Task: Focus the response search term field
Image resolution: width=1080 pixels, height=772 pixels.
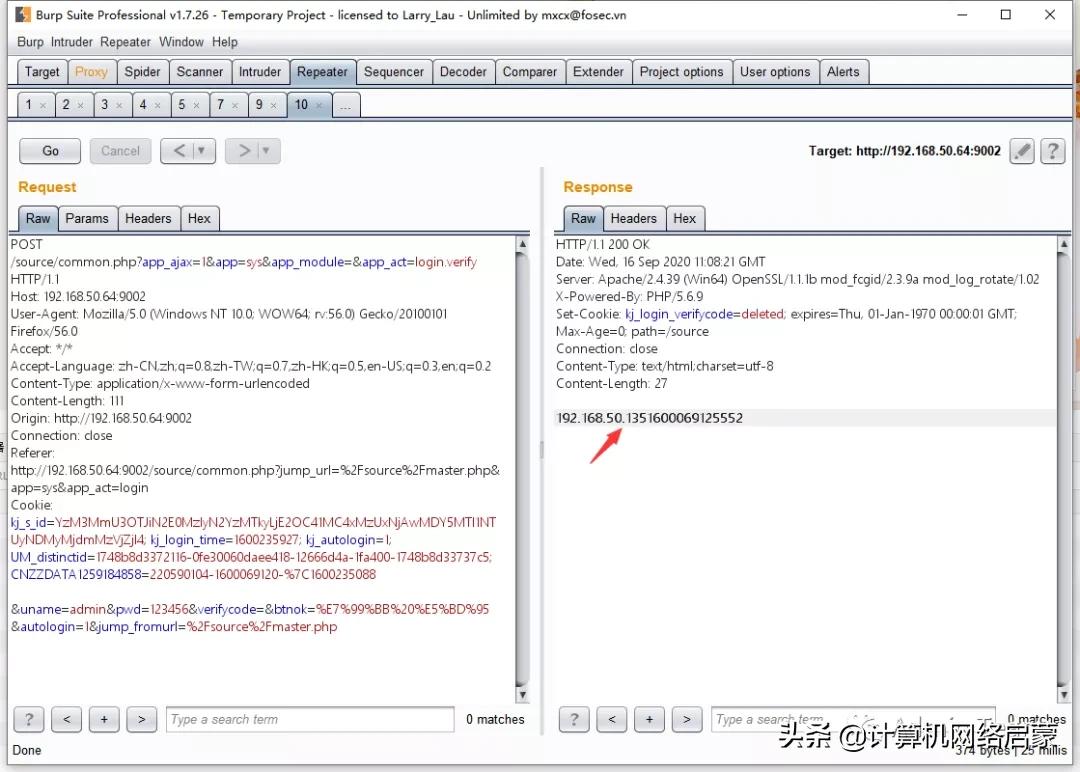Action: pyautogui.click(x=853, y=720)
